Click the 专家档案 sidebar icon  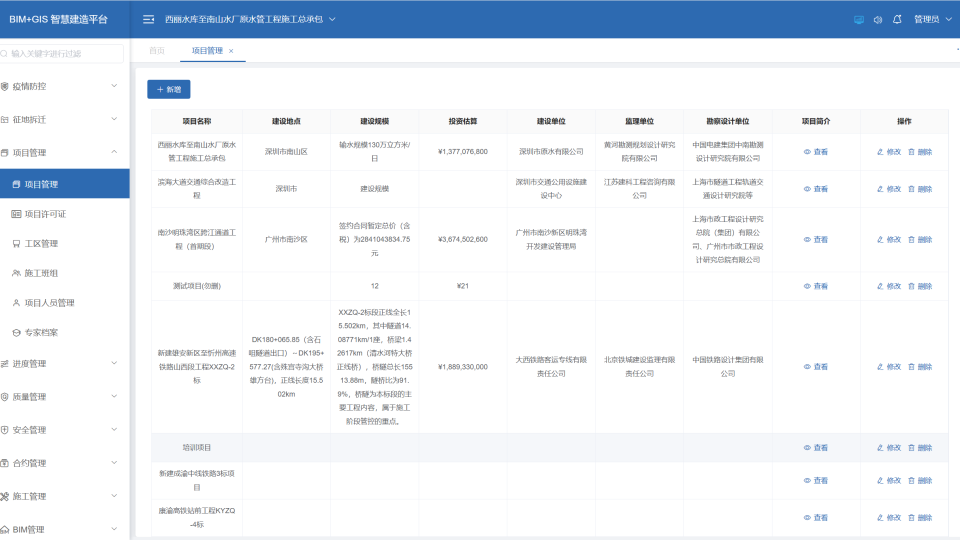(x=16, y=332)
